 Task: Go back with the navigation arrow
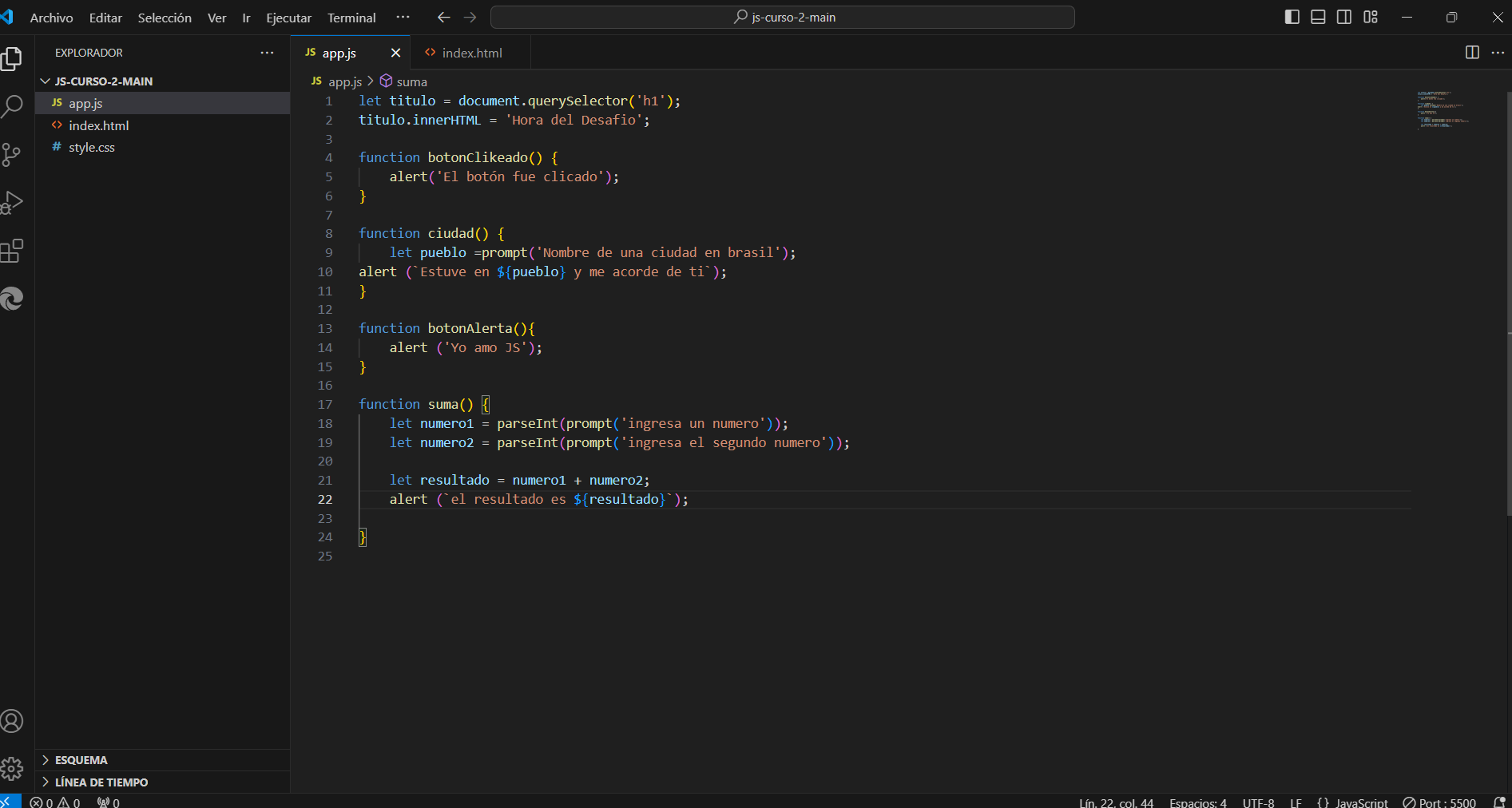tap(444, 18)
